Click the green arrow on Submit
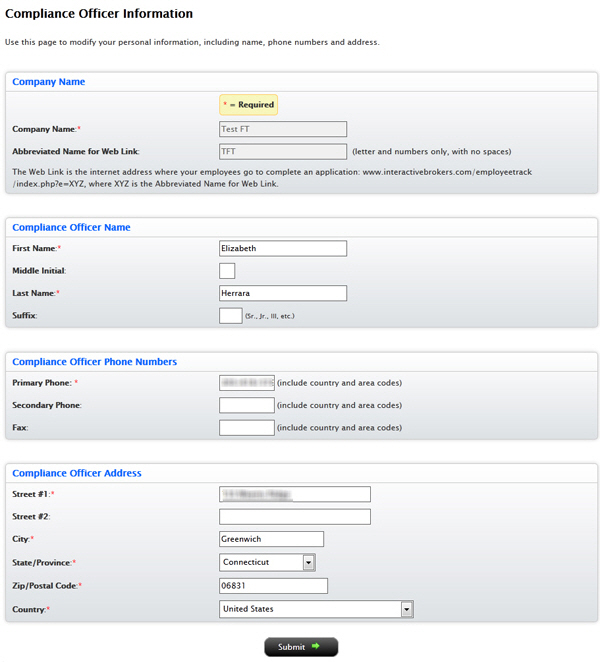 [x=316, y=646]
